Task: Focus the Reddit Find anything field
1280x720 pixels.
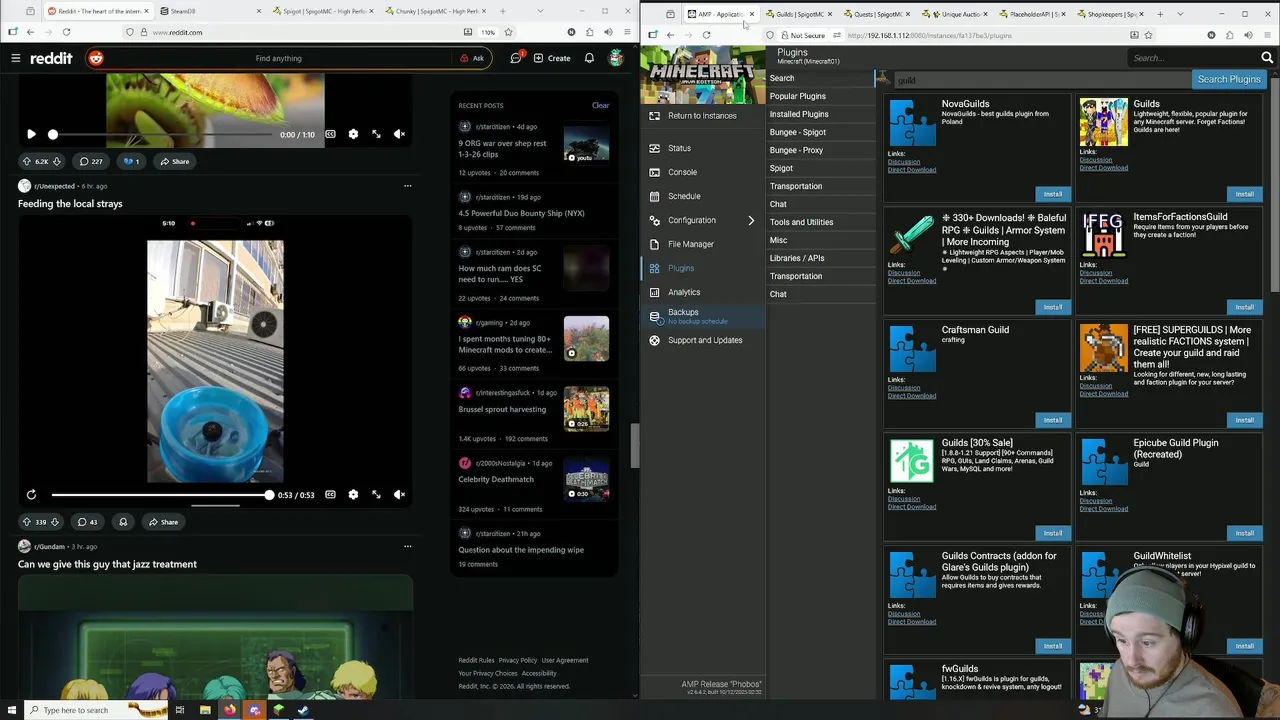Action: 279,58
